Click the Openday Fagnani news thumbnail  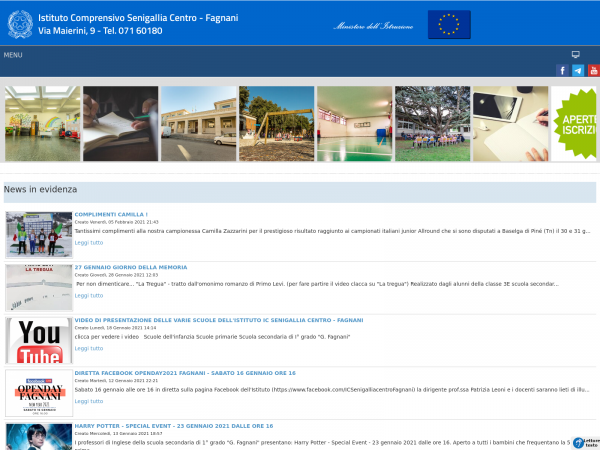[x=38, y=393]
